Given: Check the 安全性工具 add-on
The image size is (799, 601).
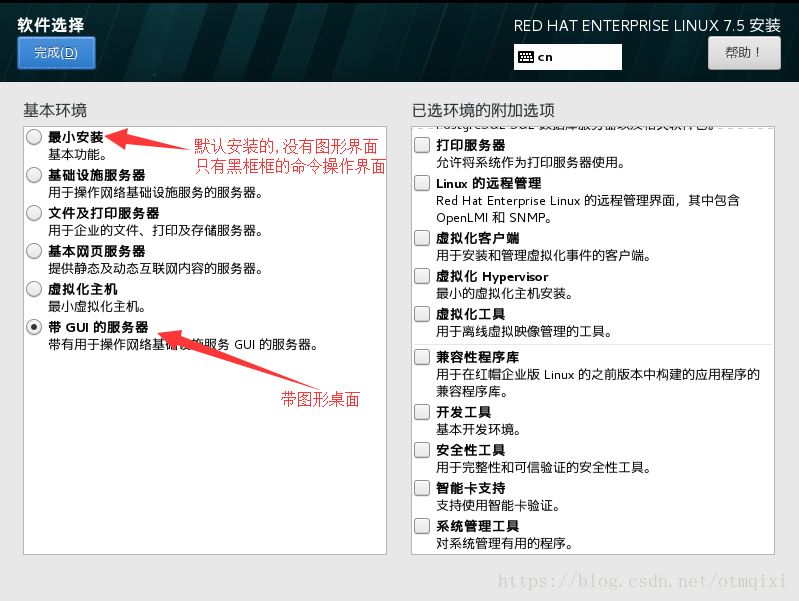Looking at the screenshot, I should coord(422,450).
